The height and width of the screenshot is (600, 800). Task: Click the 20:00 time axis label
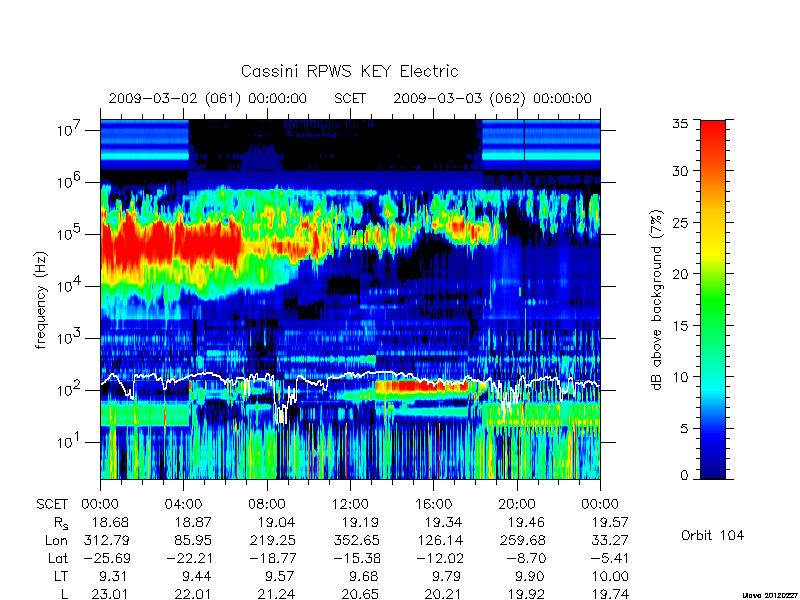pos(516,505)
